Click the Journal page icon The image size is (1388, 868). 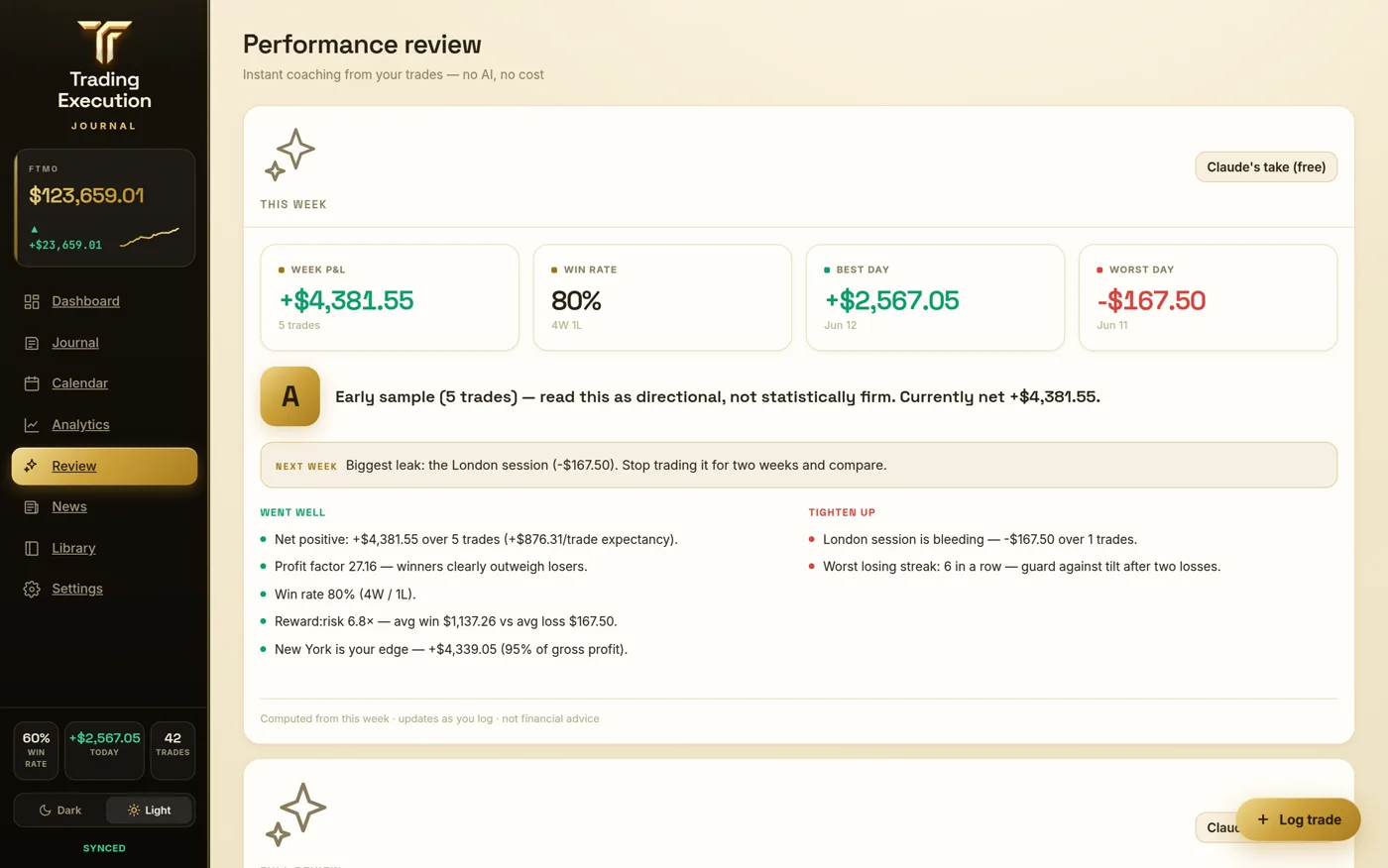tap(32, 343)
